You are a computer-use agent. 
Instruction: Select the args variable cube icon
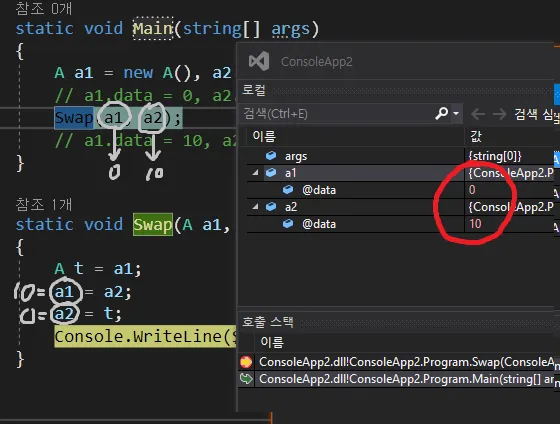tap(271, 156)
